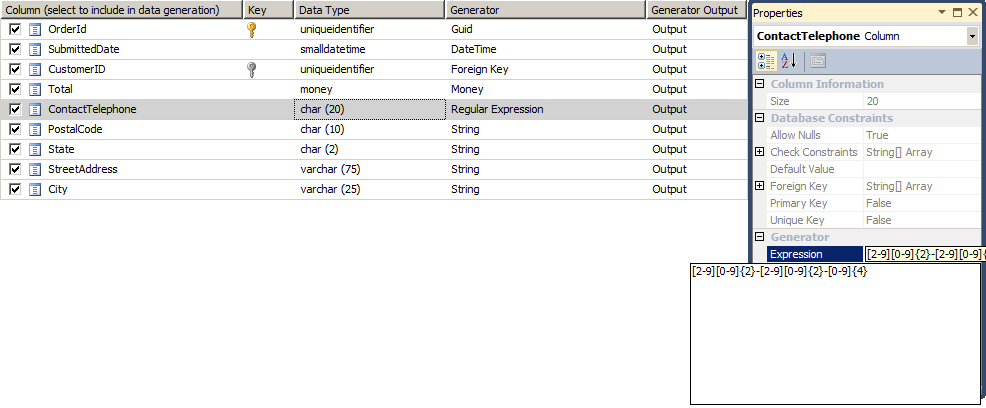Click the column icon next to City

(35, 189)
